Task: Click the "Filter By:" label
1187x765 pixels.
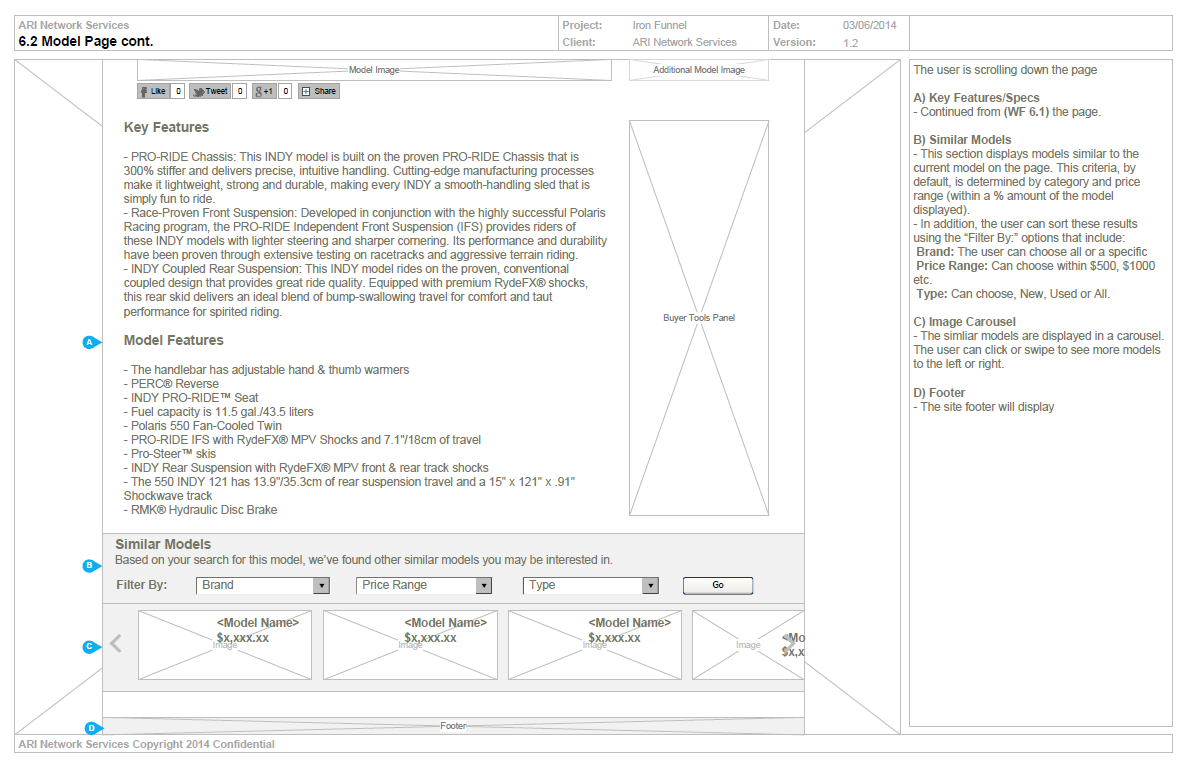Action: 142,586
